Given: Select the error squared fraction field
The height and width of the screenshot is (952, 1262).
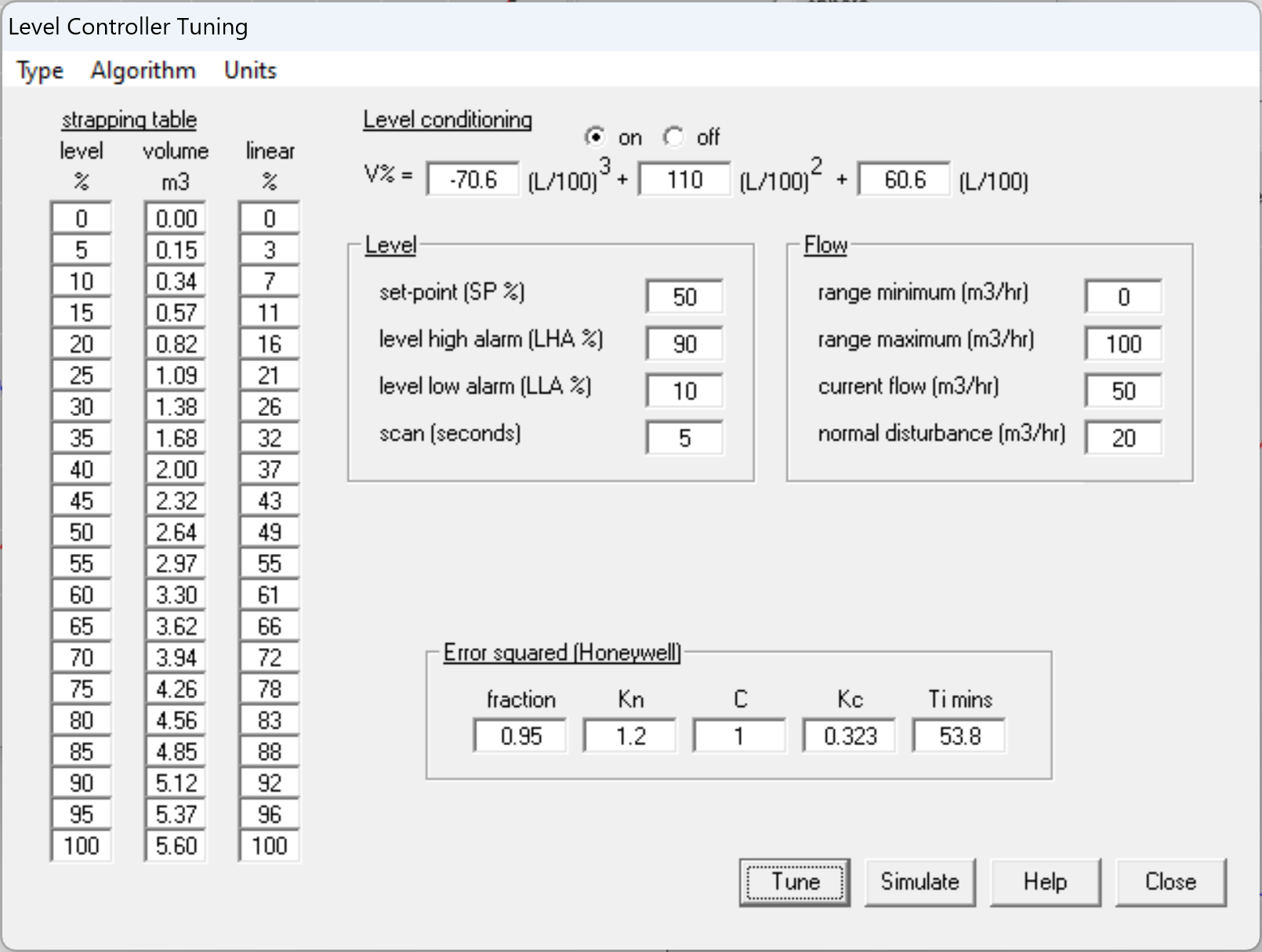Looking at the screenshot, I should [520, 737].
